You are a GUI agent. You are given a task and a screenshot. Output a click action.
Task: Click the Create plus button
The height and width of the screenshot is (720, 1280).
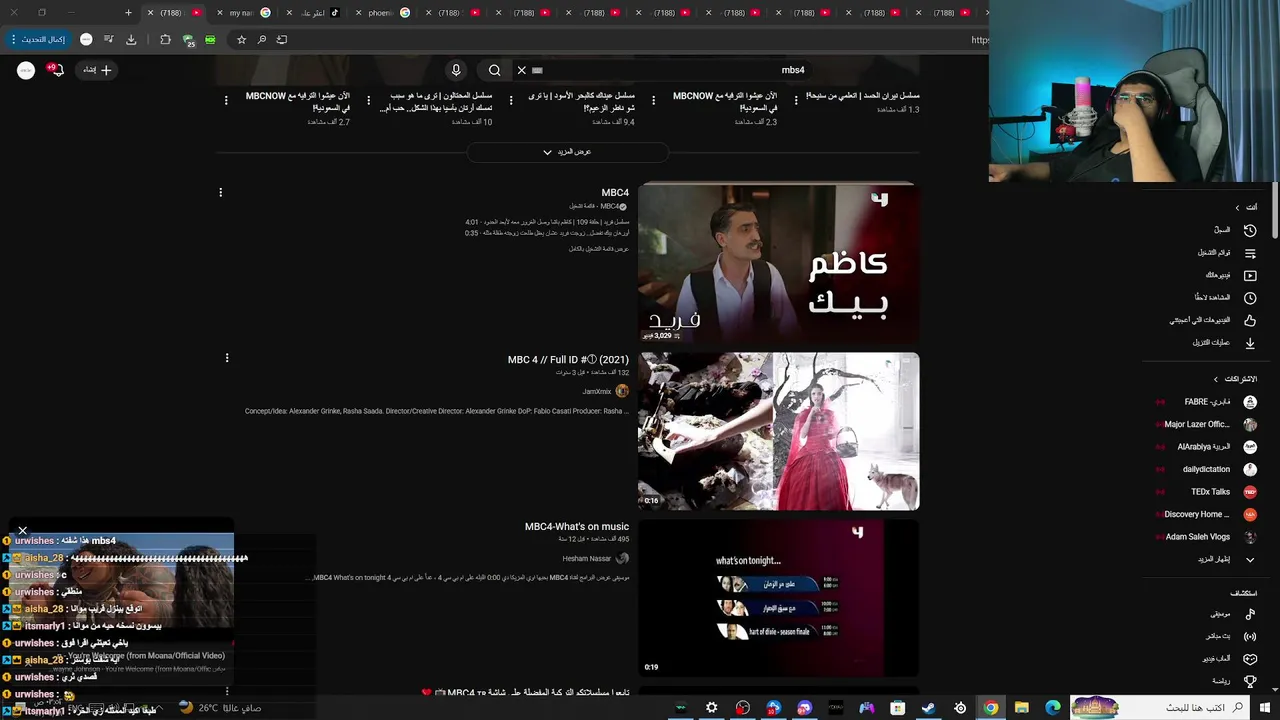[98, 70]
